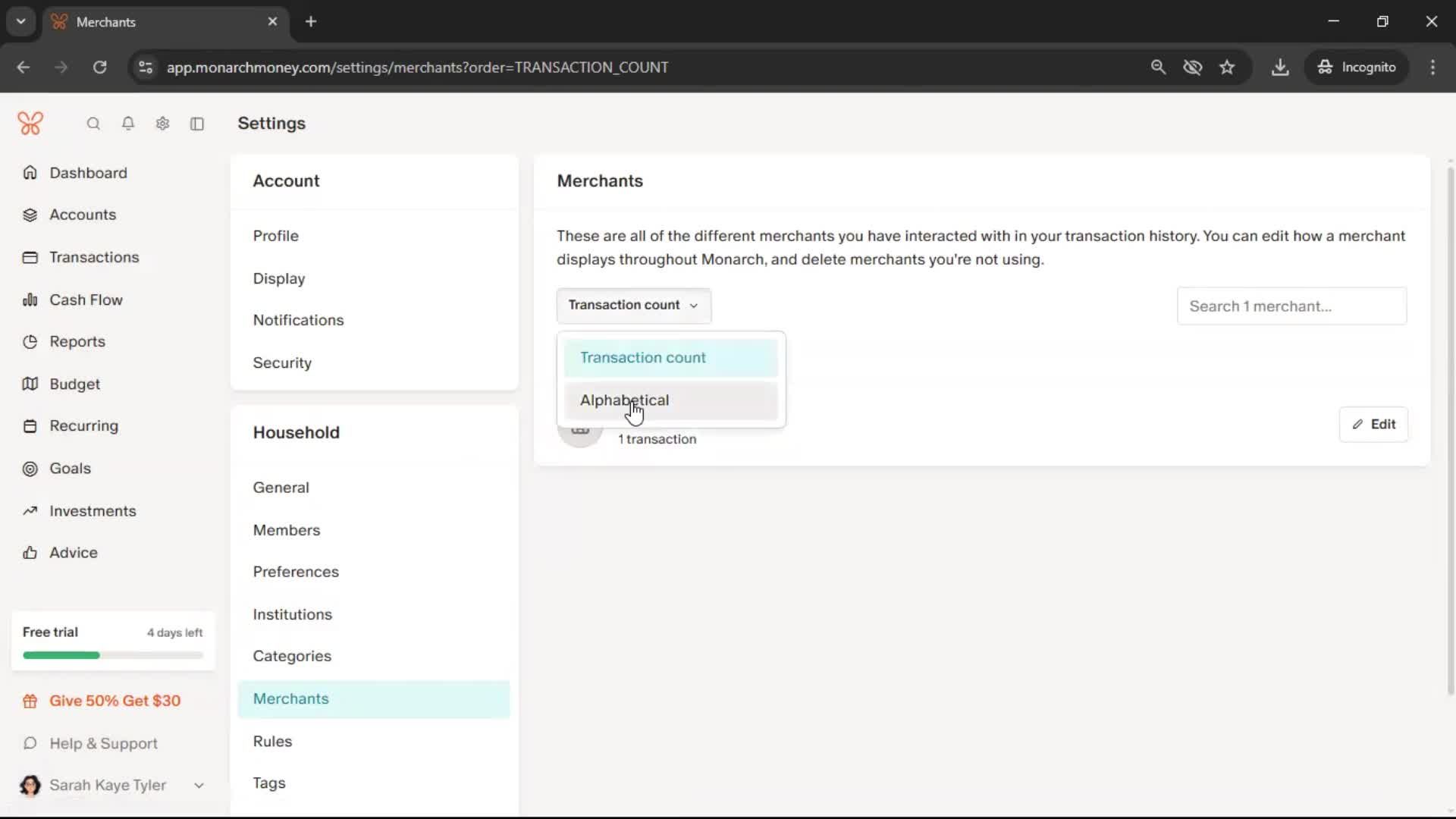Bookmark page with the star icon
The image size is (1456, 819).
pyautogui.click(x=1227, y=67)
